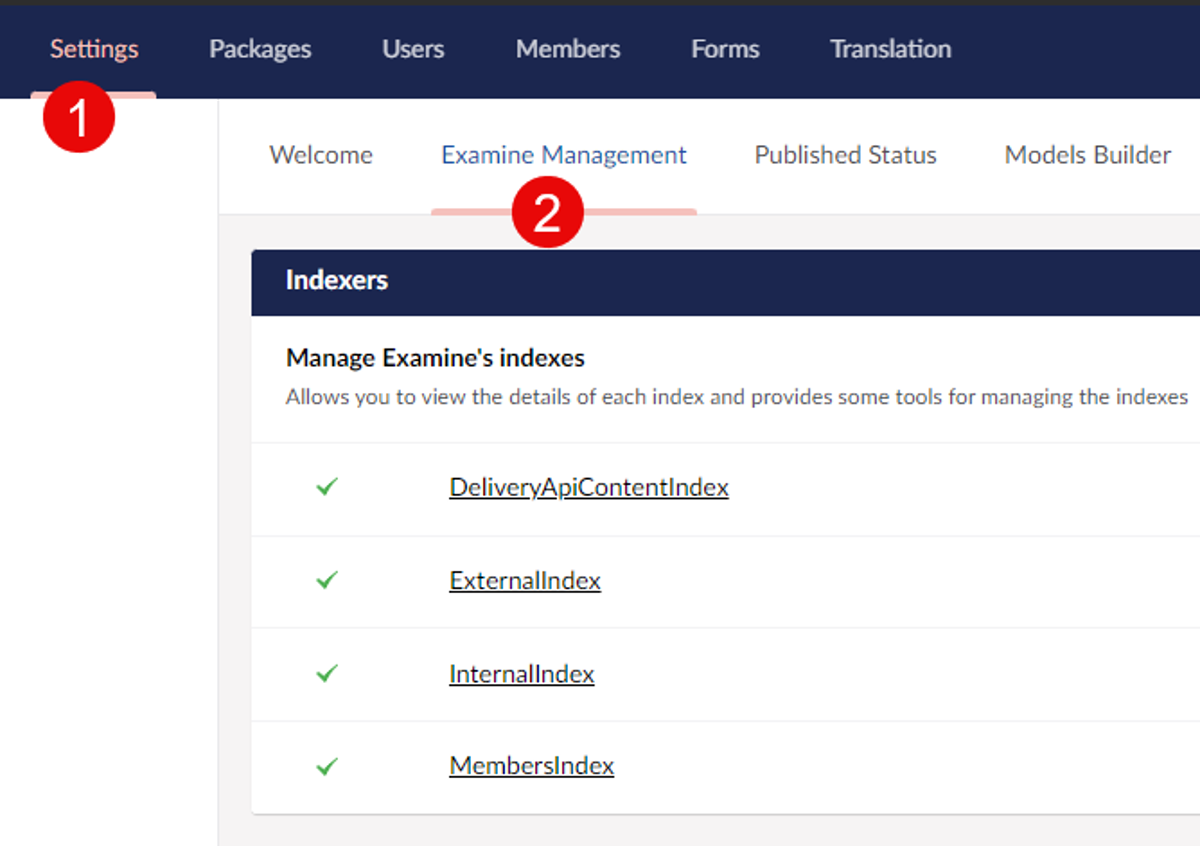1200x846 pixels.
Task: Open the Users section
Action: [x=413, y=49]
